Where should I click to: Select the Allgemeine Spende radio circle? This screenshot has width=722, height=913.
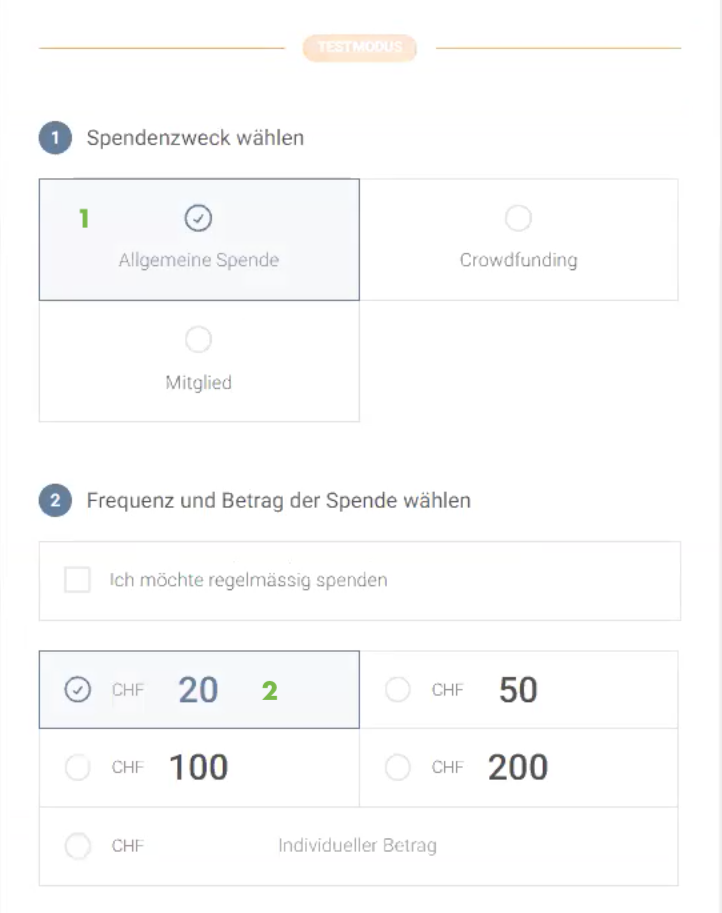coord(199,218)
